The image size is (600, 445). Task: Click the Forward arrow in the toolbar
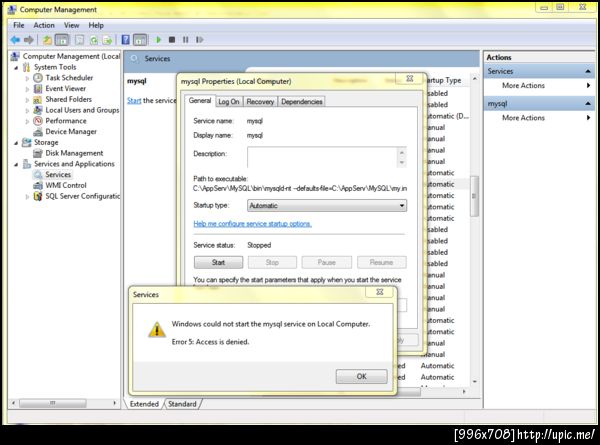(x=29, y=39)
